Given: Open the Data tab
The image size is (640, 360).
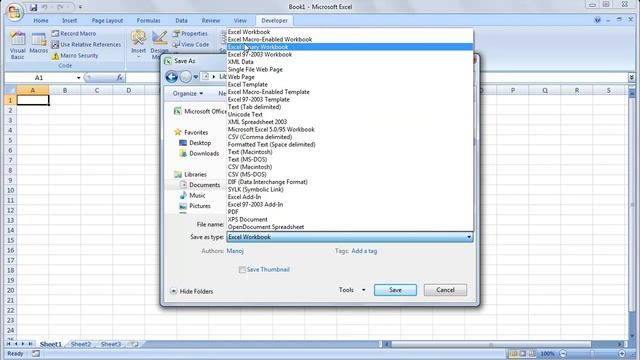Looking at the screenshot, I should 181,20.
